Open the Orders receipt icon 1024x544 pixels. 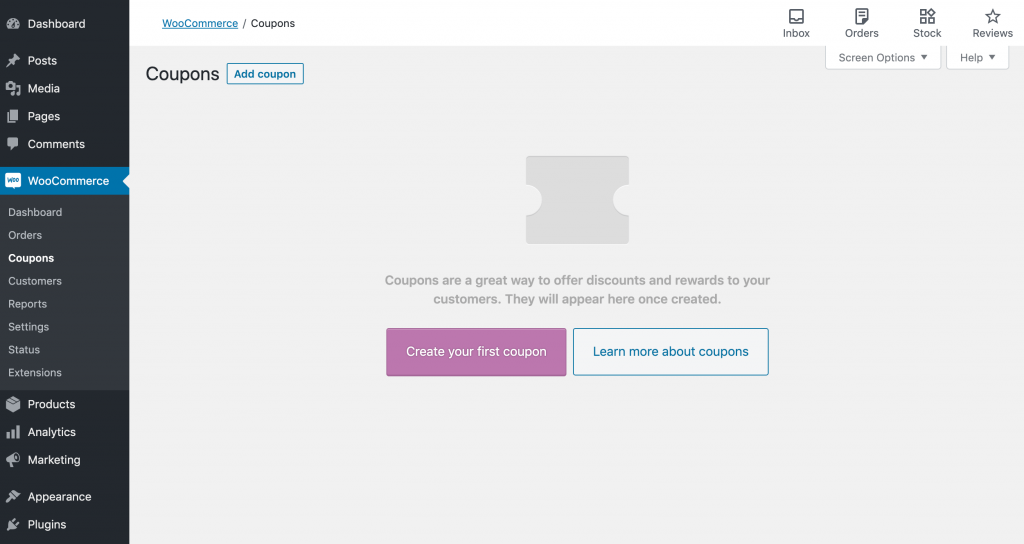861,16
